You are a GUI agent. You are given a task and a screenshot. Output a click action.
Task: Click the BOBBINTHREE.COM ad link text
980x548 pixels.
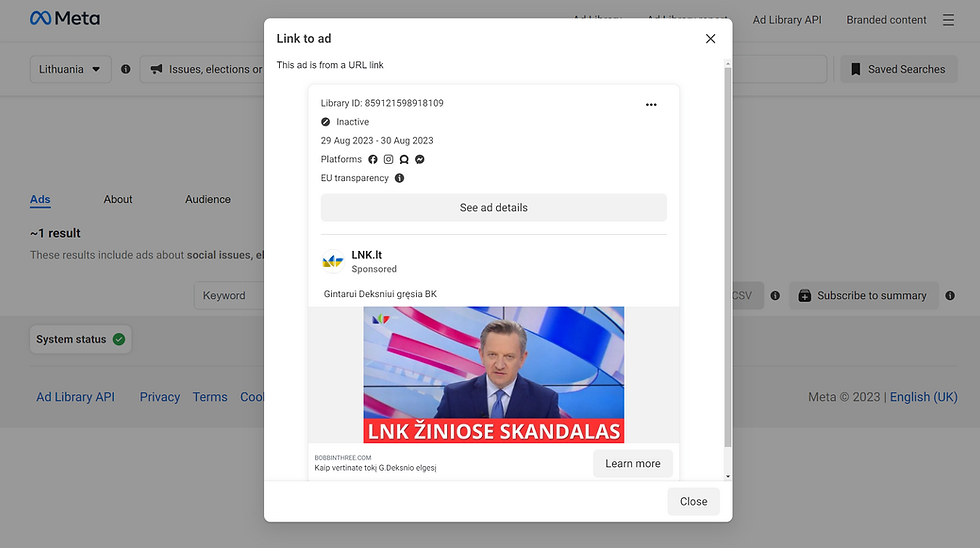coord(343,458)
